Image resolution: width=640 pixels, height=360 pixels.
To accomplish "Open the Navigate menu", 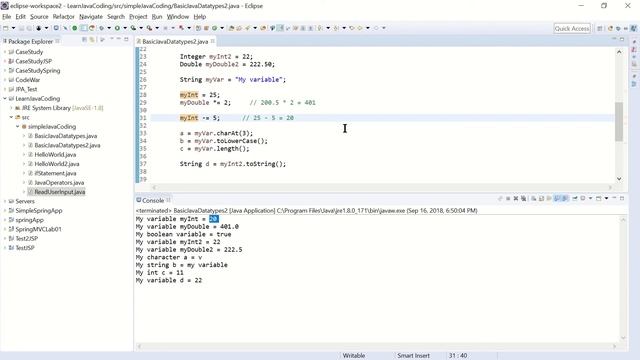I will coord(91,17).
